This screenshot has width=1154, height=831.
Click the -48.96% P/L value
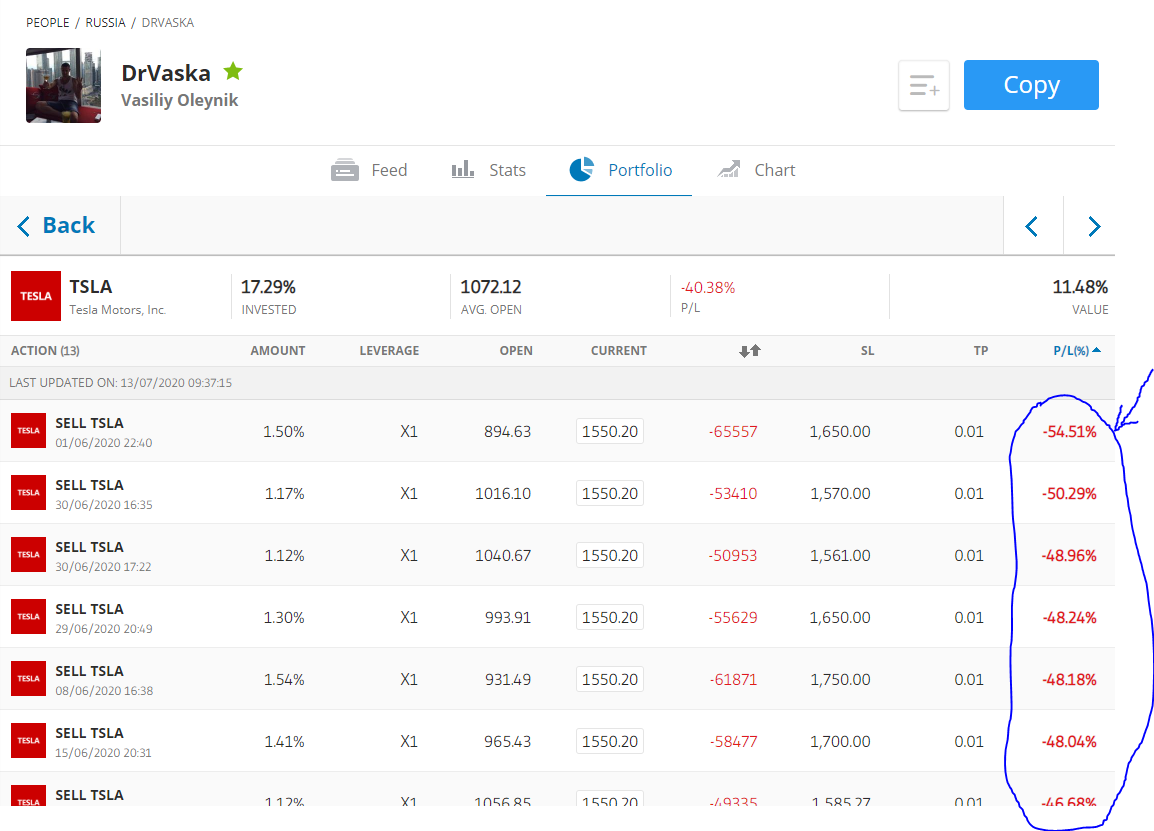(x=1069, y=555)
